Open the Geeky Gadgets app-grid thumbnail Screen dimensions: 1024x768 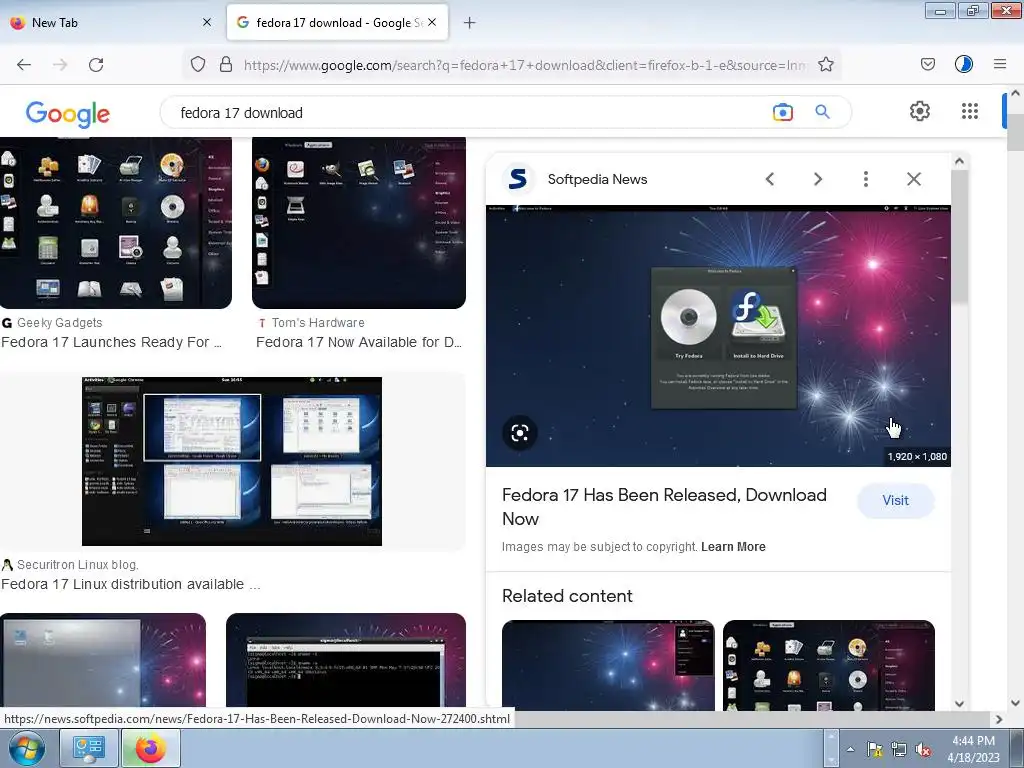point(116,222)
